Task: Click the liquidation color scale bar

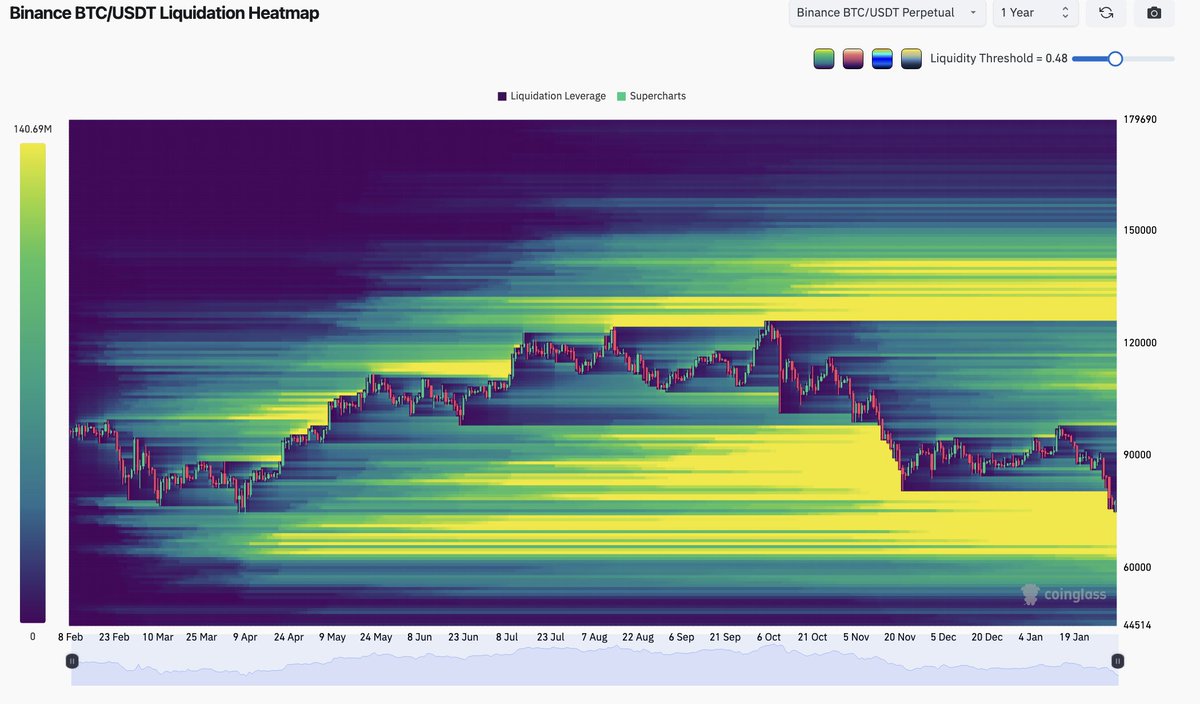Action: pos(32,382)
